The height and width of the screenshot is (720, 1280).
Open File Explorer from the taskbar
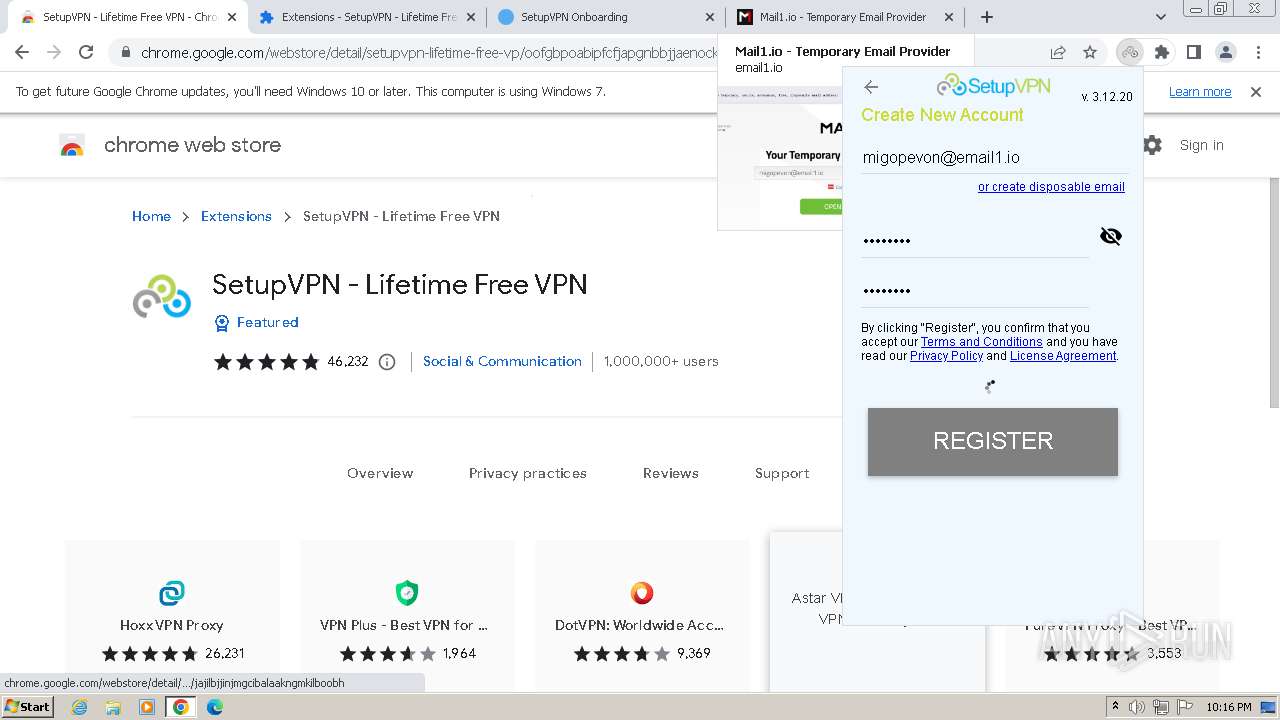click(x=113, y=707)
